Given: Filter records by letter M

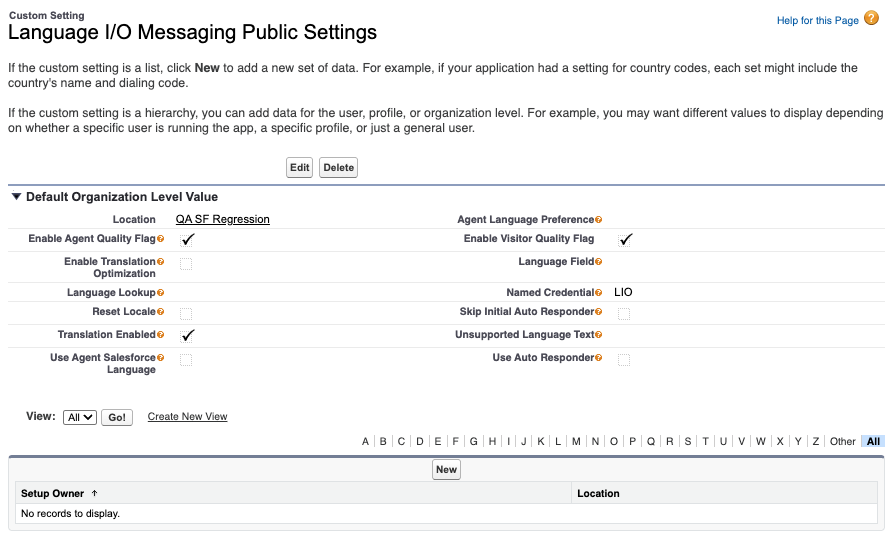Looking at the screenshot, I should point(576,441).
